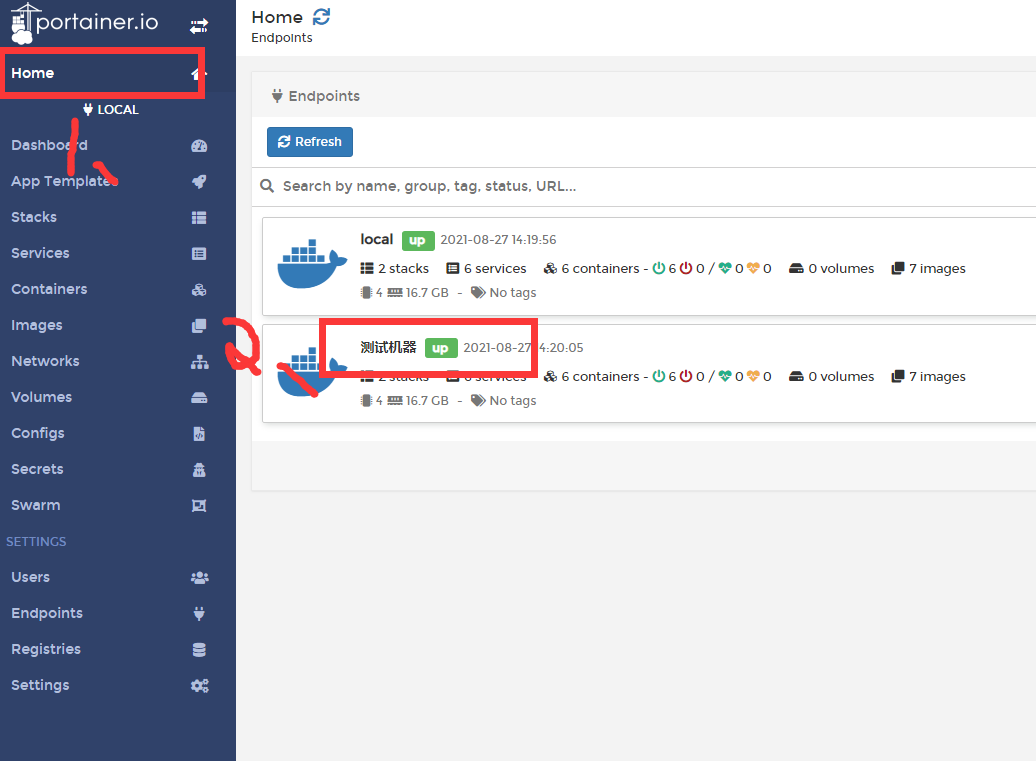Viewport: 1036px width, 761px height.
Task: Click "7 images" in the local endpoint row
Action: [928, 268]
